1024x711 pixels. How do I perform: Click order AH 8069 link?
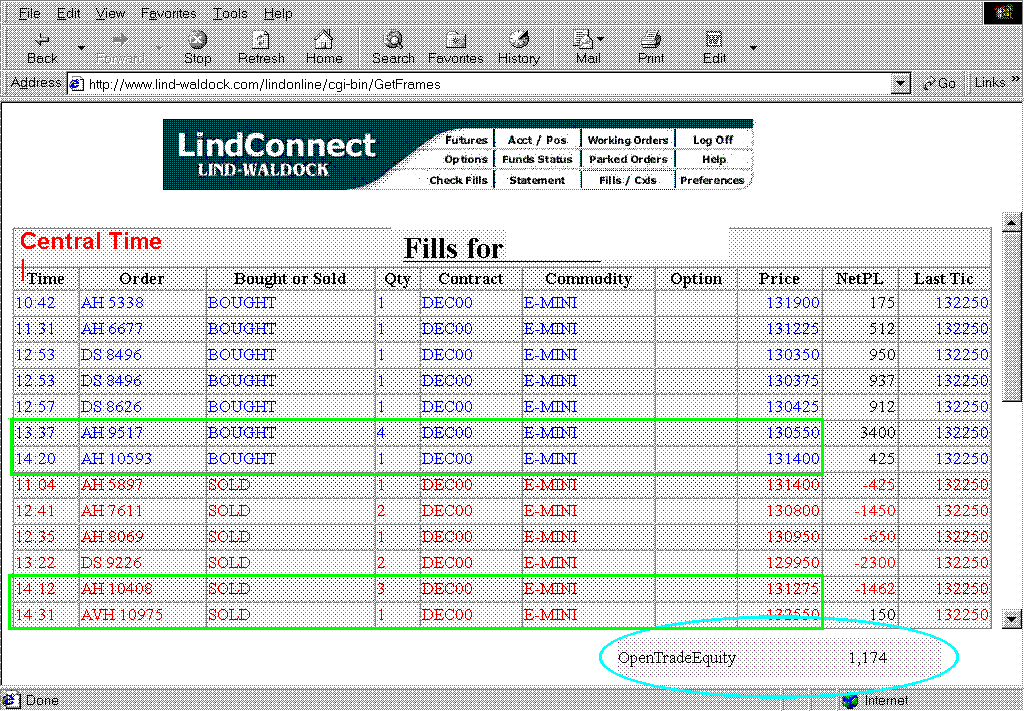coord(112,537)
